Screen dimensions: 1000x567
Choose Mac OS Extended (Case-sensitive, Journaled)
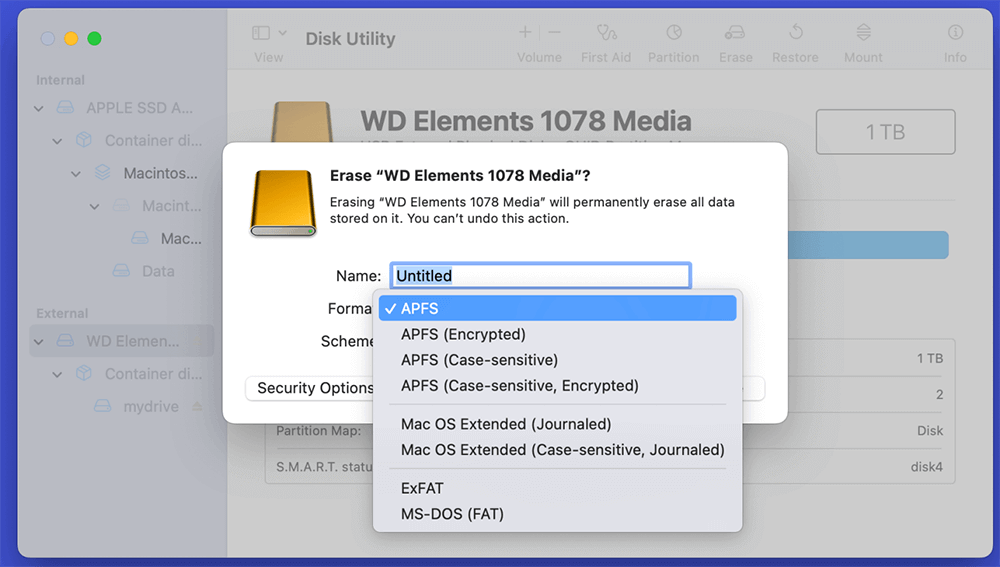557,450
